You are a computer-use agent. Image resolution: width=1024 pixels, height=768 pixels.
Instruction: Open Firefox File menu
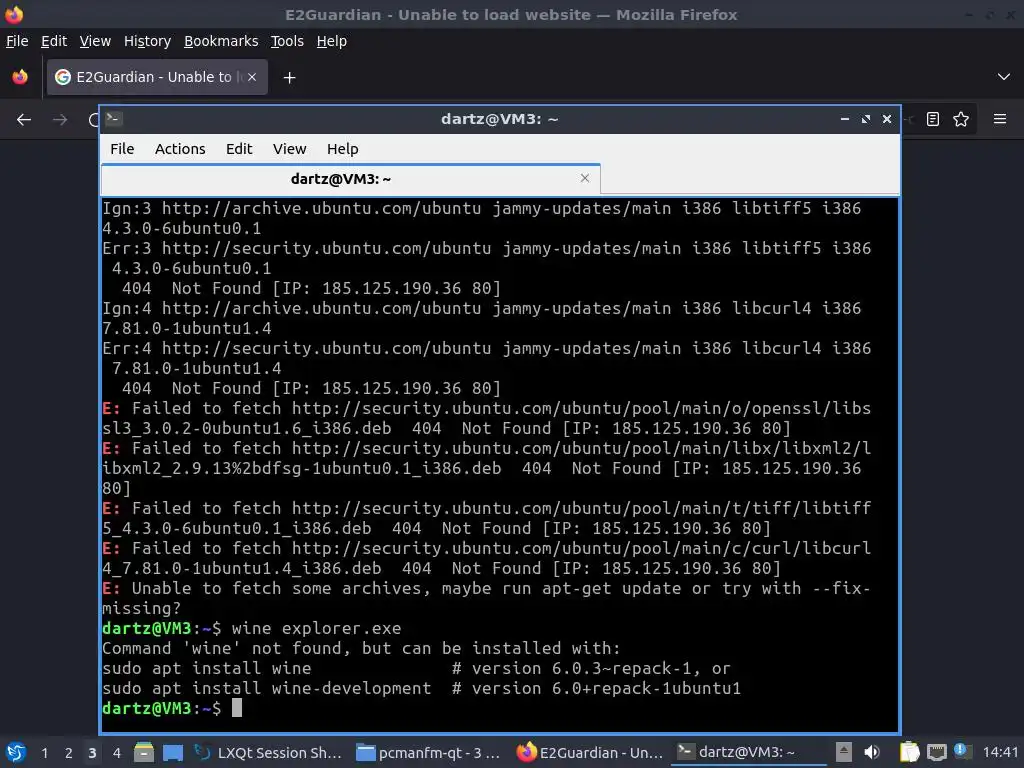click(x=17, y=41)
